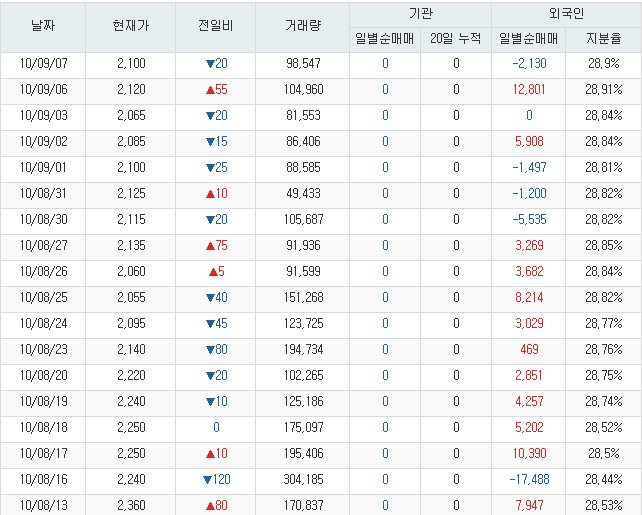Select the date 10/08/26

click(43, 271)
